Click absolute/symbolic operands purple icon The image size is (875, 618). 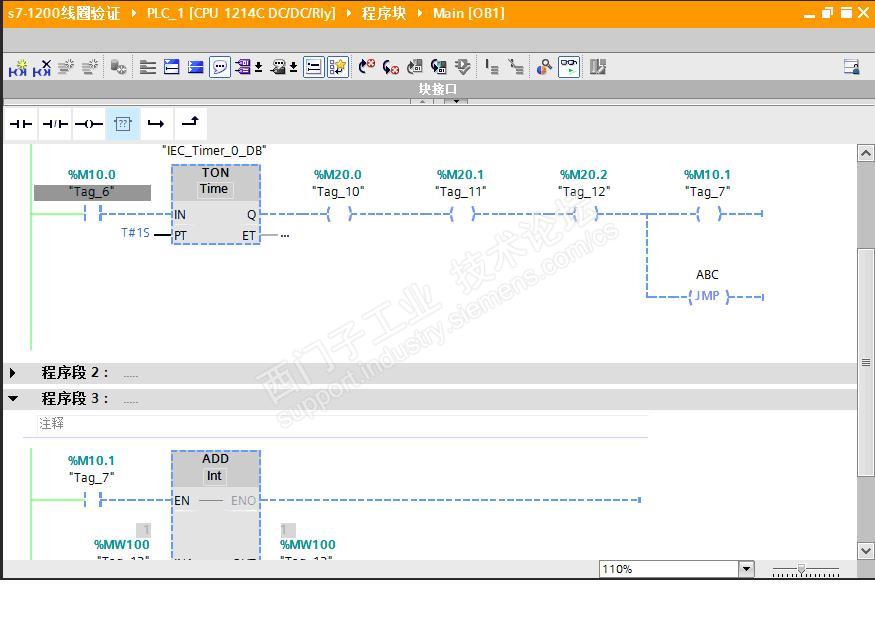[243, 68]
